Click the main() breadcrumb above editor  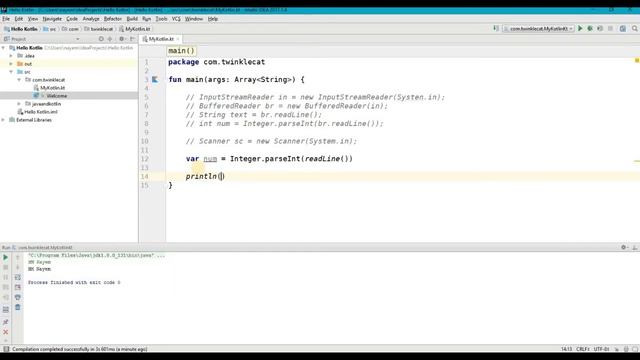coord(181,51)
